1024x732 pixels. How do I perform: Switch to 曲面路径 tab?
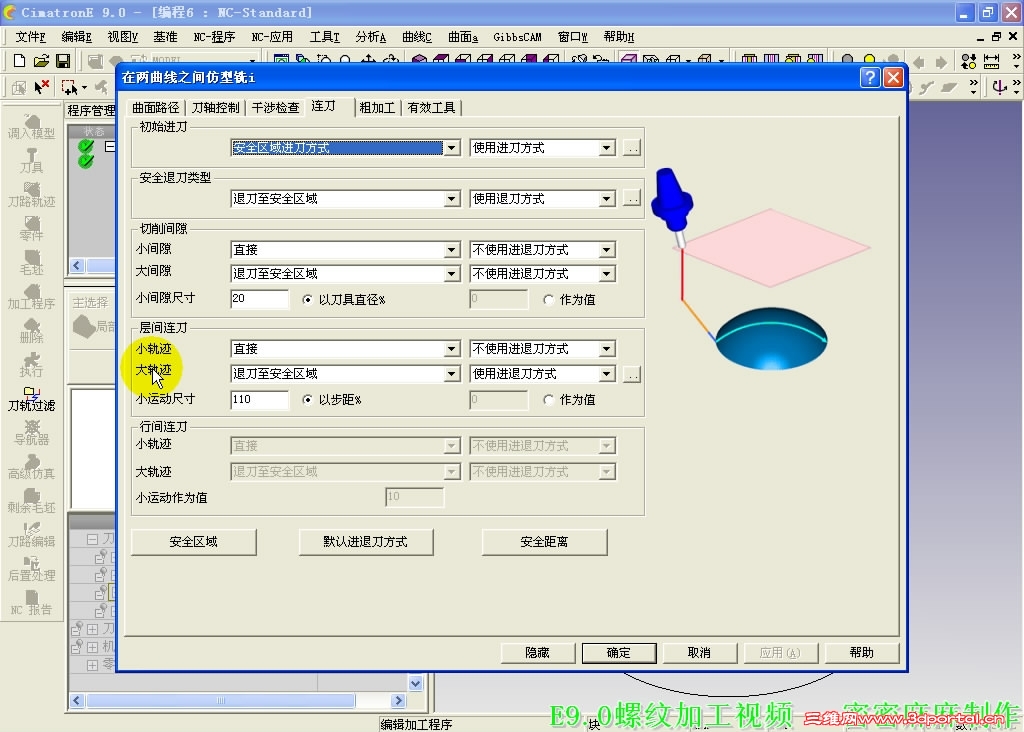pyautogui.click(x=155, y=108)
